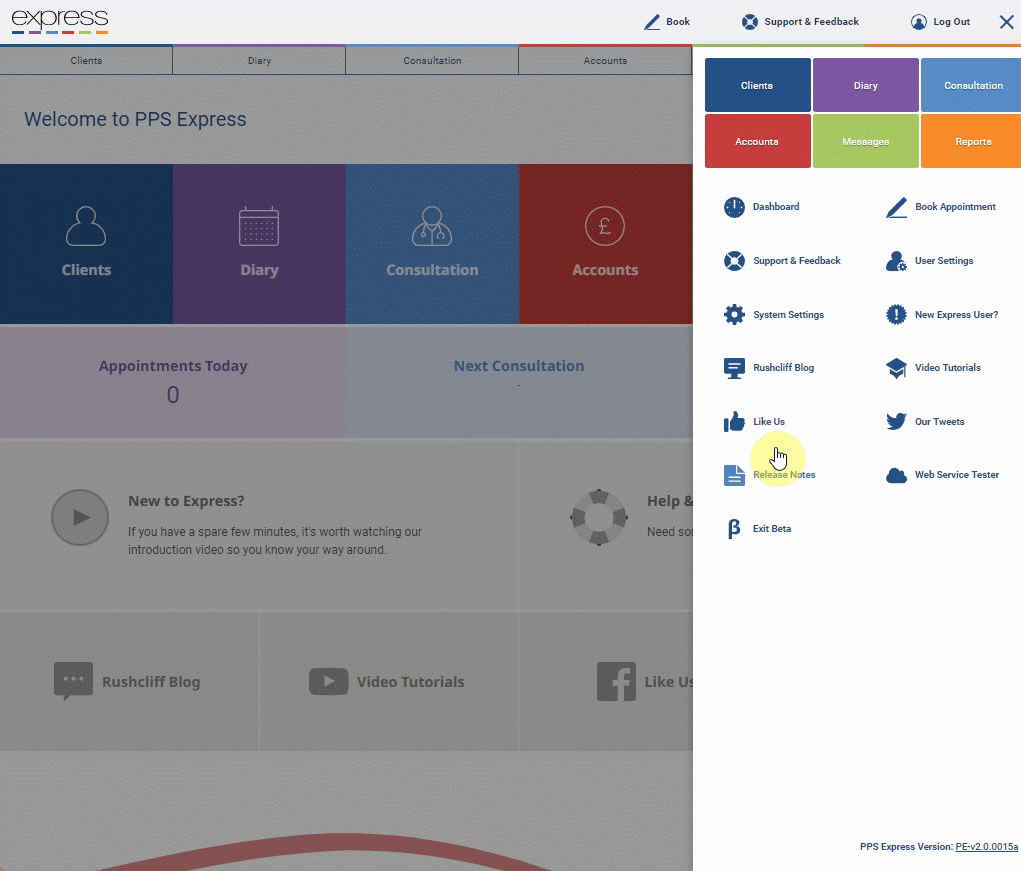Click the Release Notes document icon
This screenshot has height=871, width=1021.
[x=734, y=475]
